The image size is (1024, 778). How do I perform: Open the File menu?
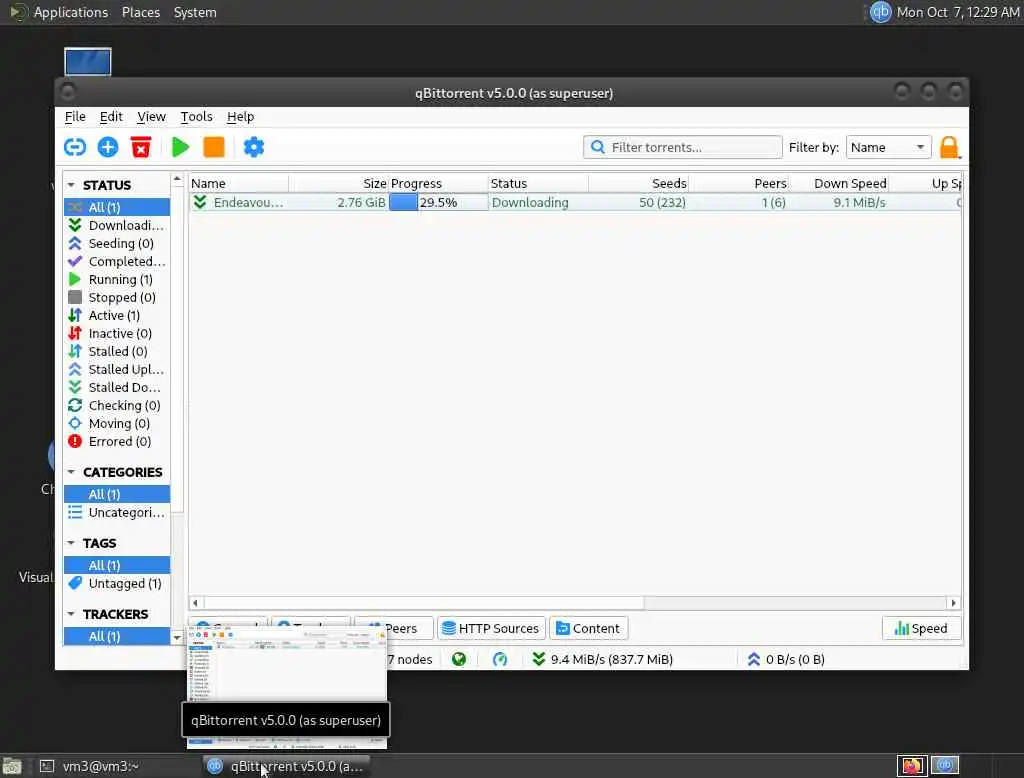[x=75, y=116]
